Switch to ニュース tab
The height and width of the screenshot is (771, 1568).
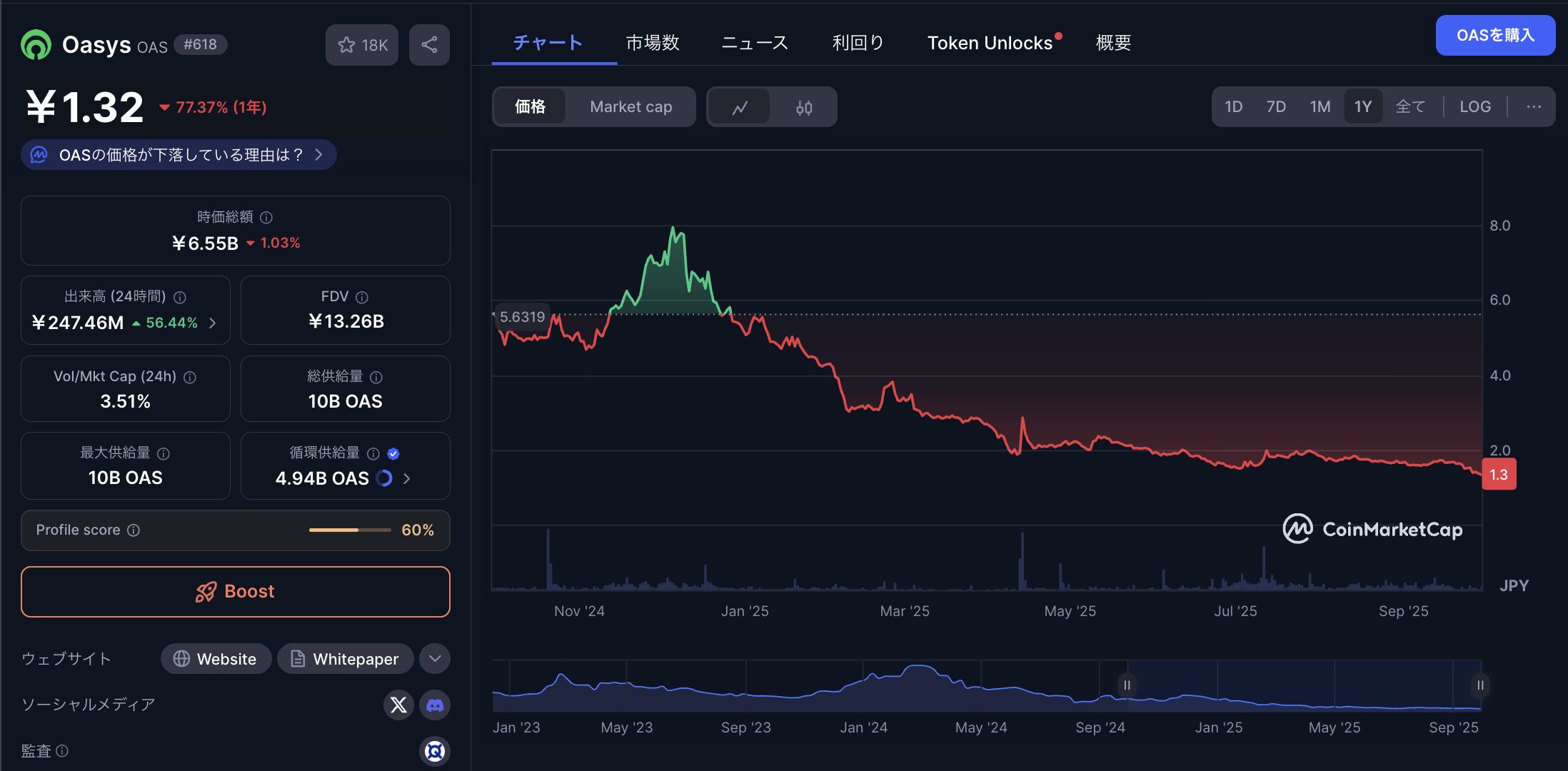pos(755,43)
